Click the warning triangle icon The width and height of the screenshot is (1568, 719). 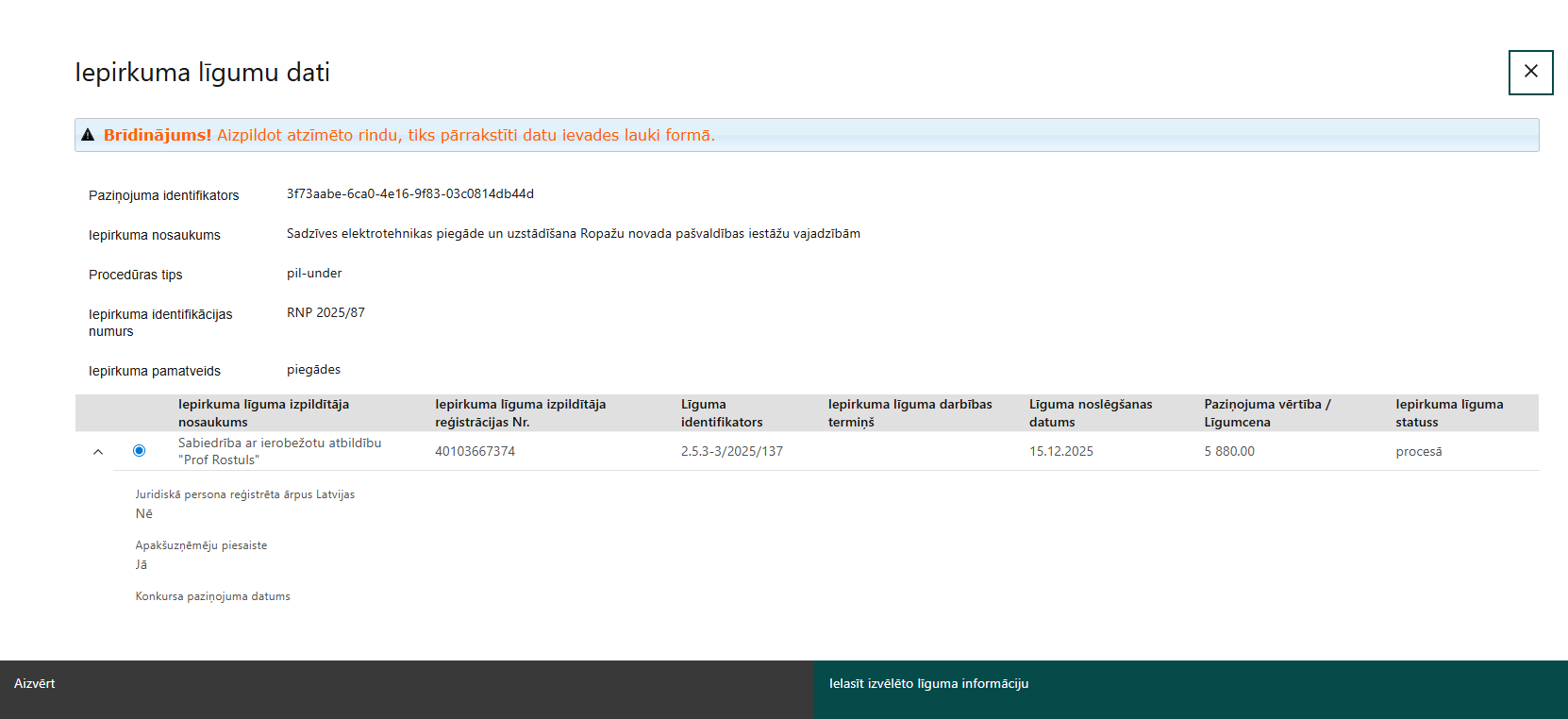click(88, 135)
